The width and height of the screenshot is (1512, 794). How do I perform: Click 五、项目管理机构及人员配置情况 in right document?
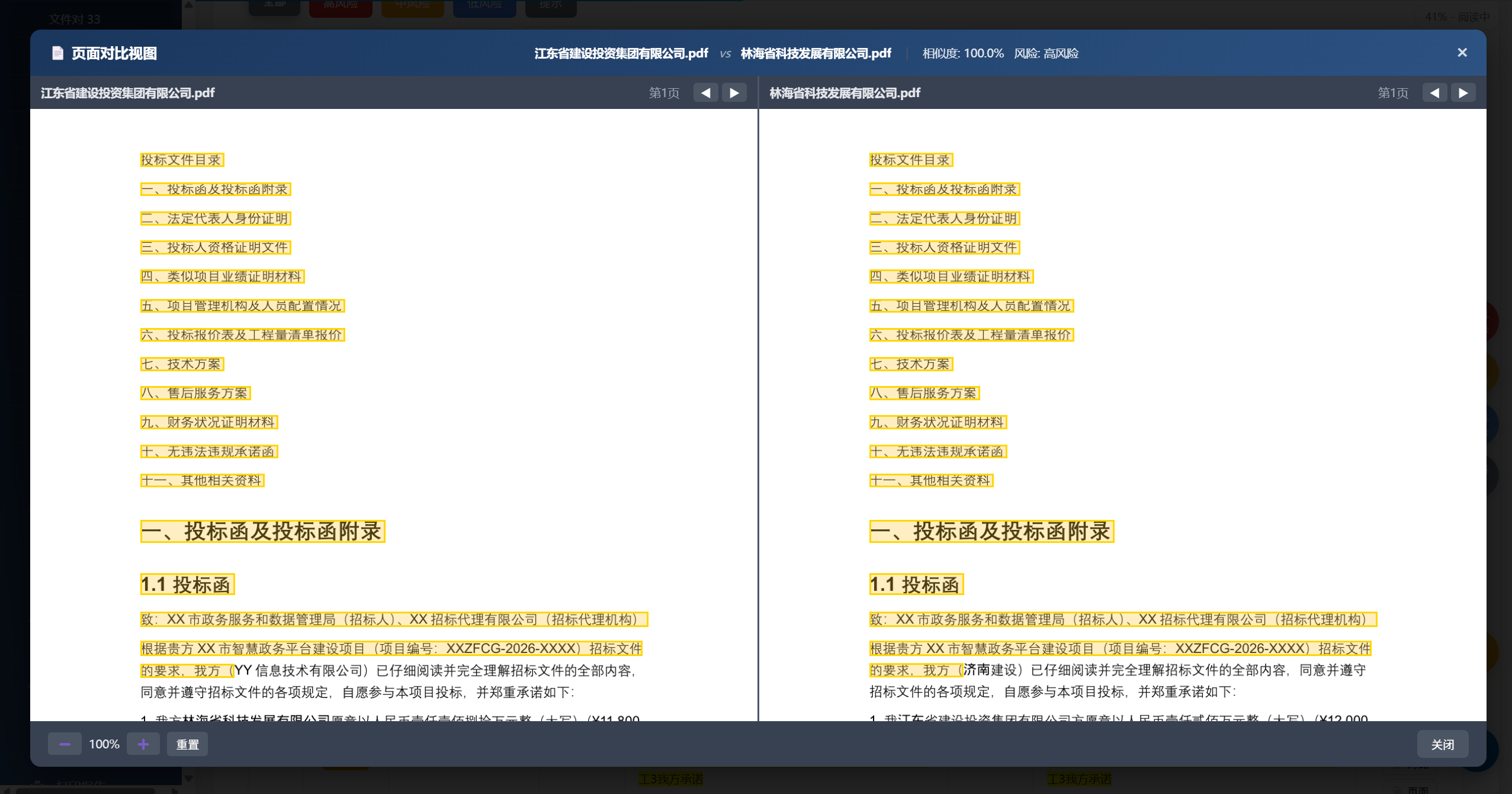[x=971, y=306]
